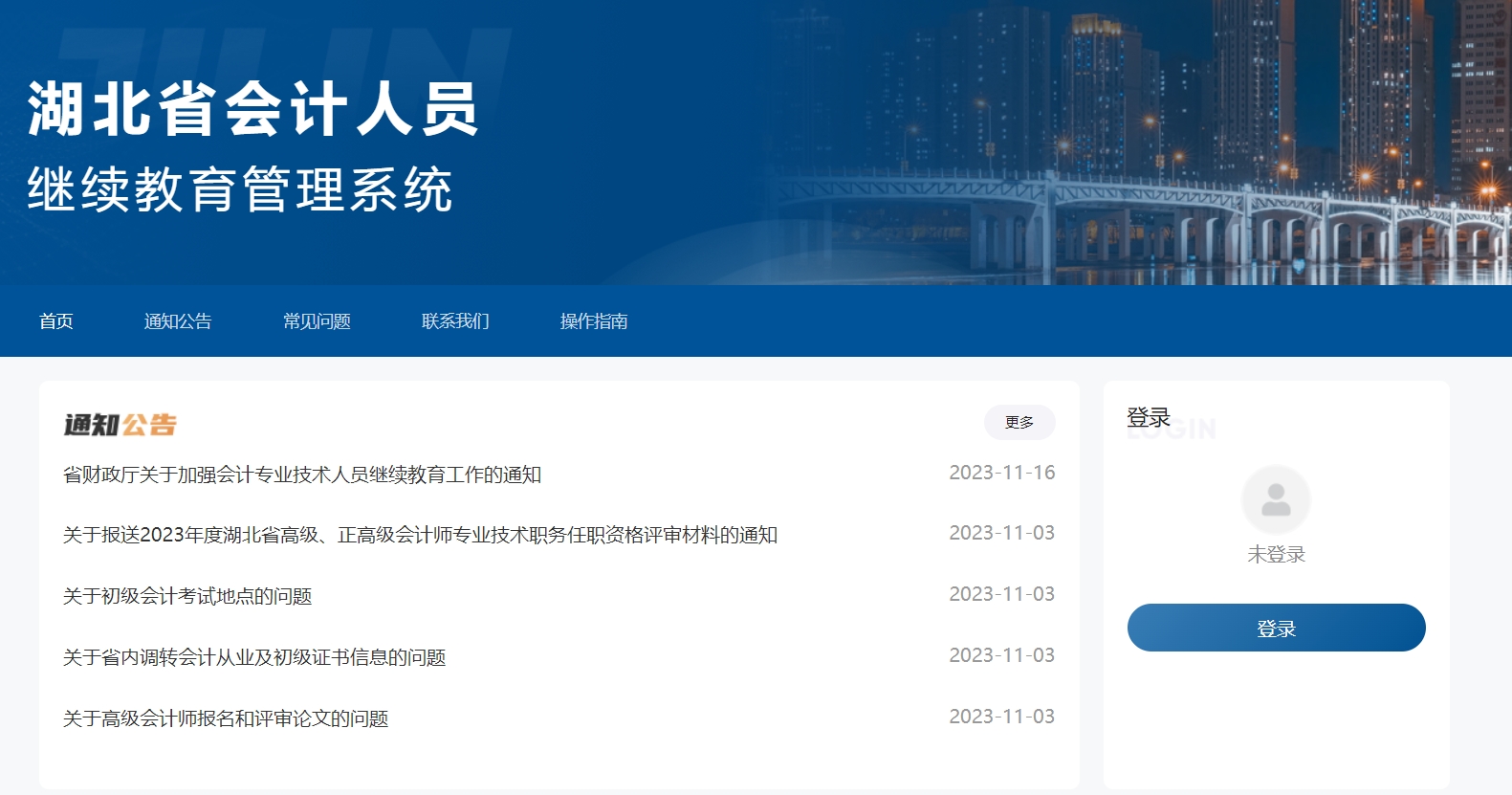Open notice about 报送2023年度高级会计师评审材料
The width and height of the screenshot is (1512, 795).
[x=420, y=535]
